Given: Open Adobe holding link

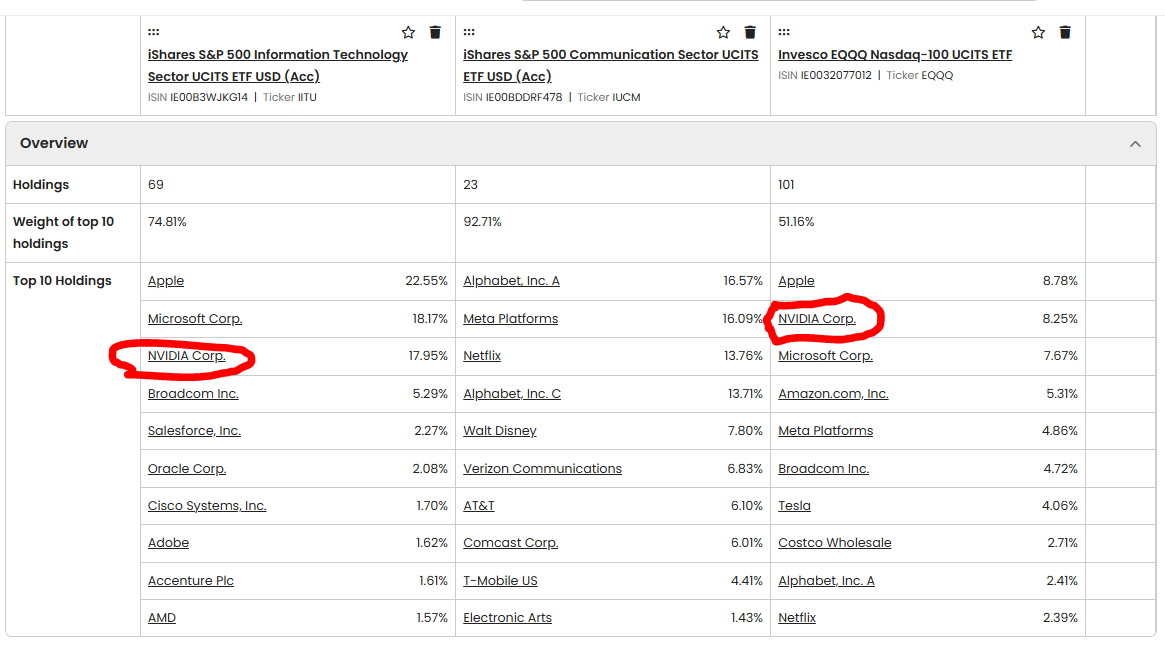Looking at the screenshot, I should click(168, 543).
